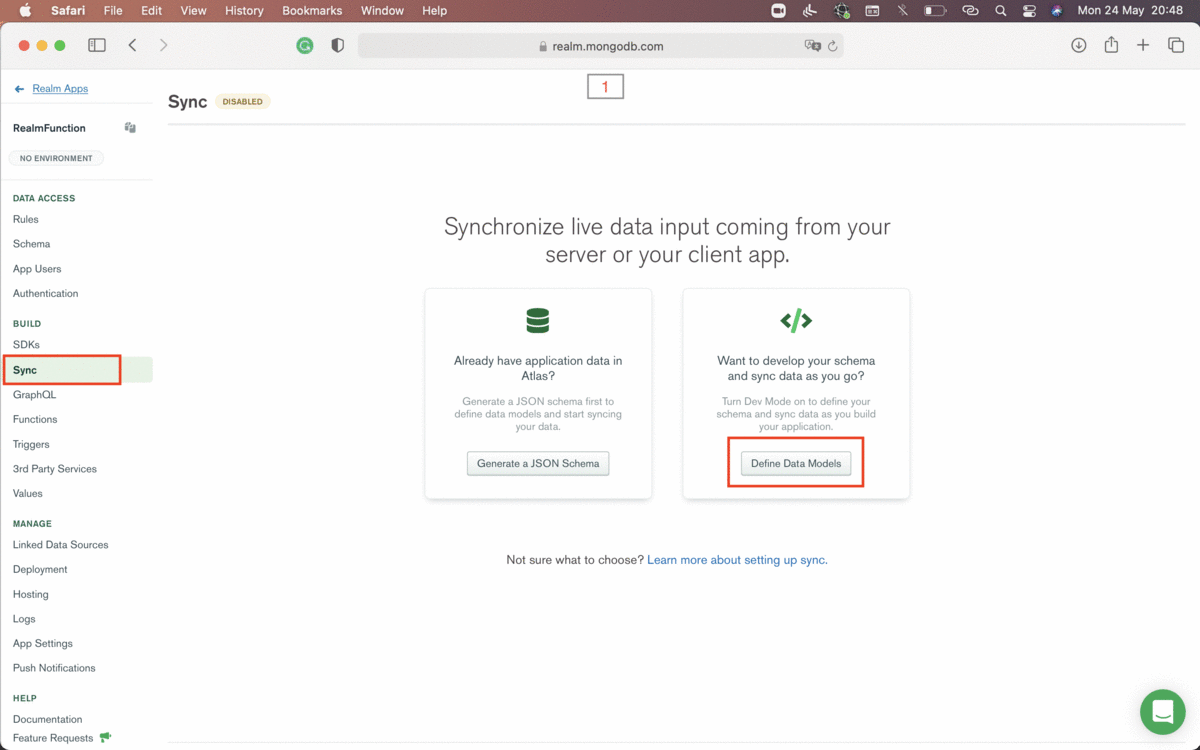This screenshot has width=1200, height=750.
Task: Go to App Users
Action: tap(37, 269)
